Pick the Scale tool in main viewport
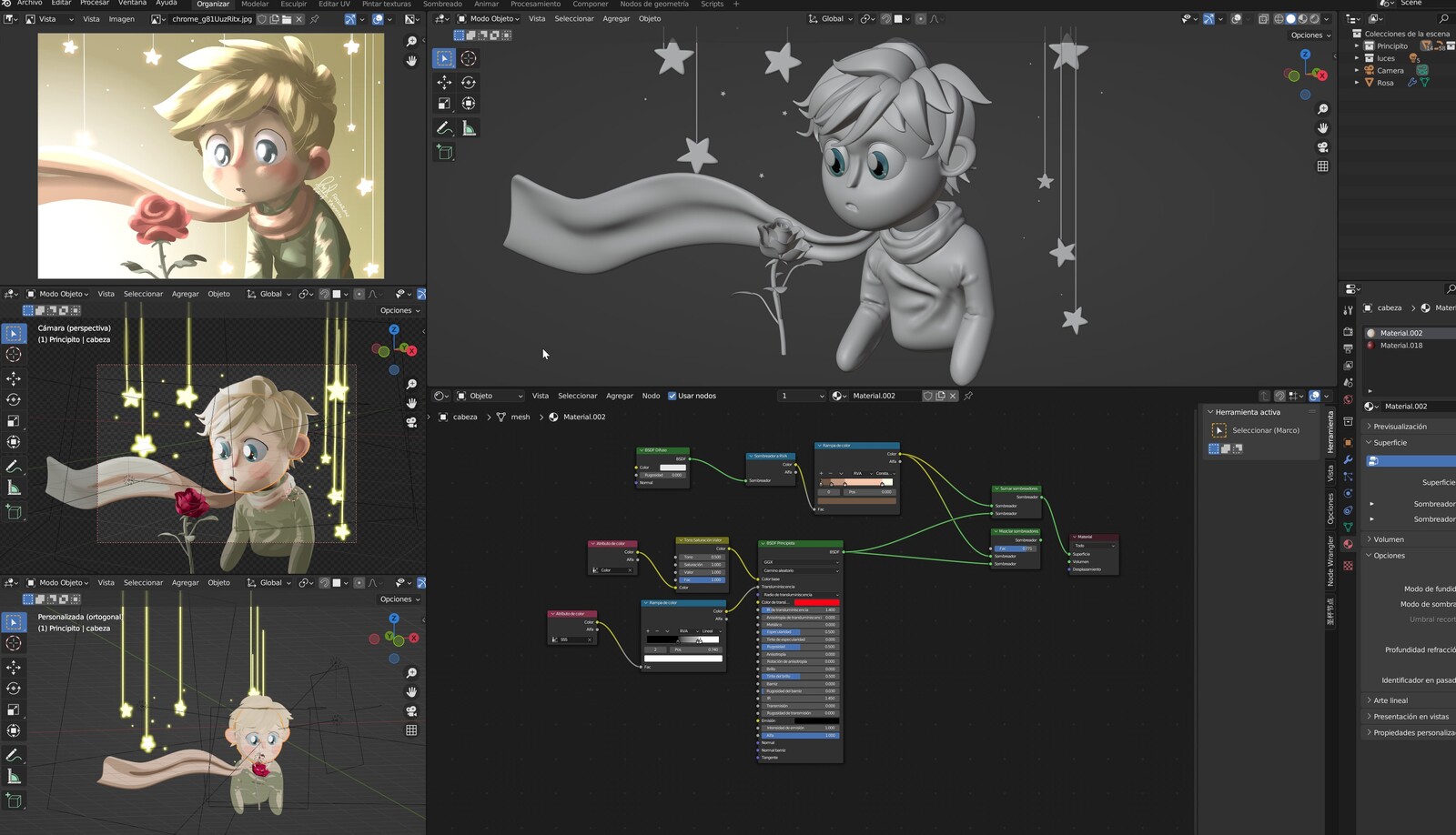The image size is (1456, 835). click(x=444, y=104)
